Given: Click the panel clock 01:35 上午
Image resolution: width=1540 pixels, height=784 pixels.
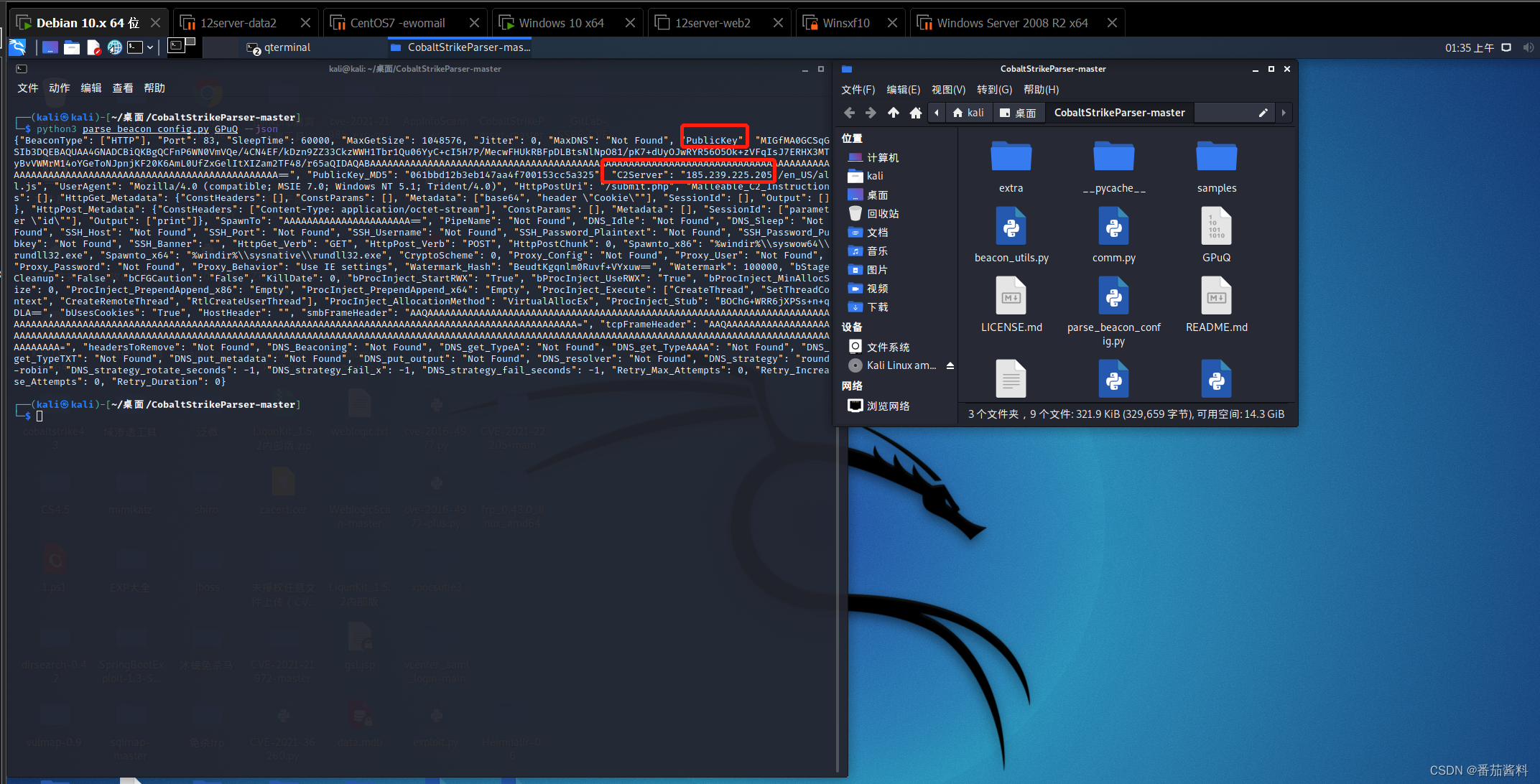Looking at the screenshot, I should (1469, 47).
